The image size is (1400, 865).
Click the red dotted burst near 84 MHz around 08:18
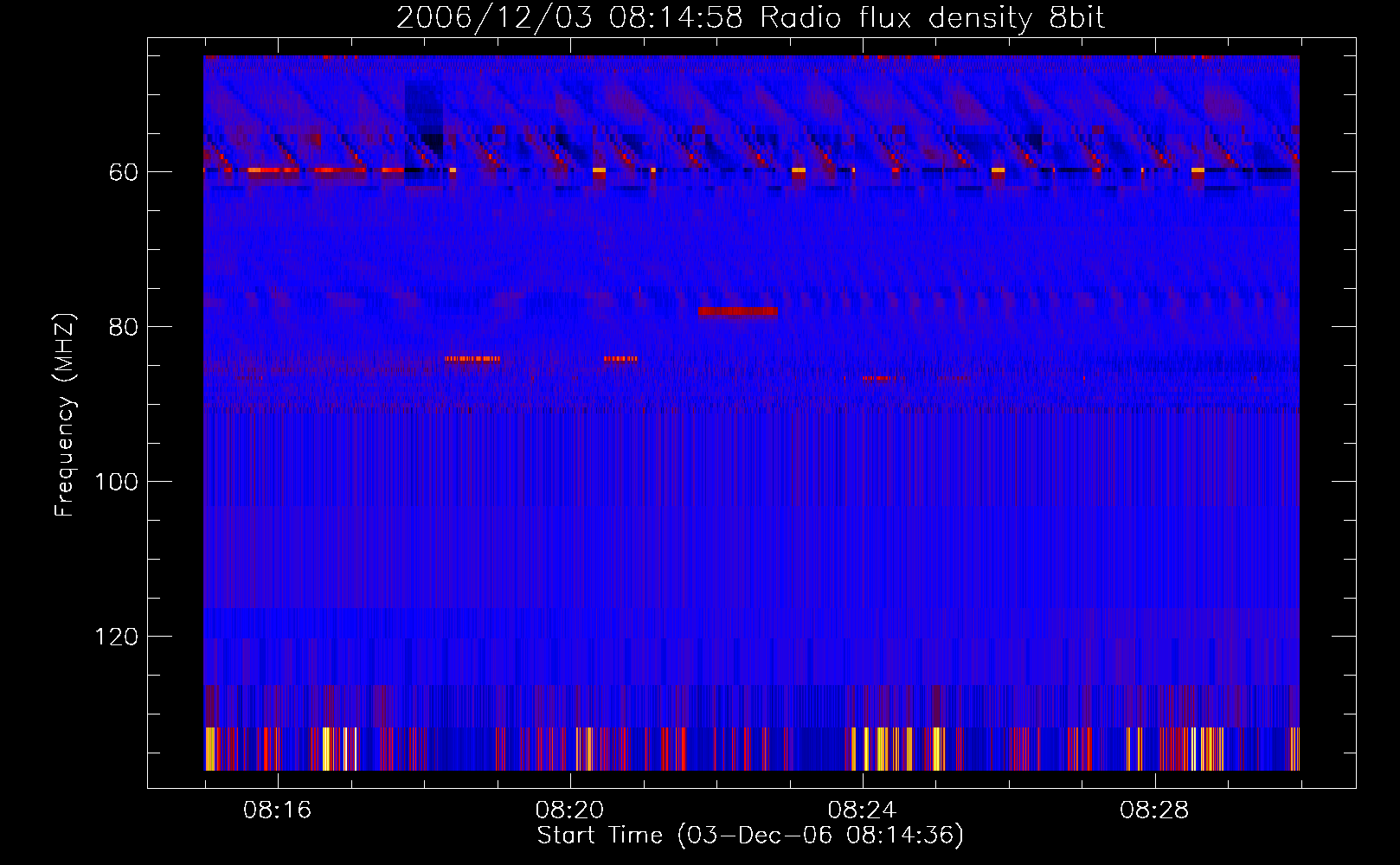[x=472, y=358]
